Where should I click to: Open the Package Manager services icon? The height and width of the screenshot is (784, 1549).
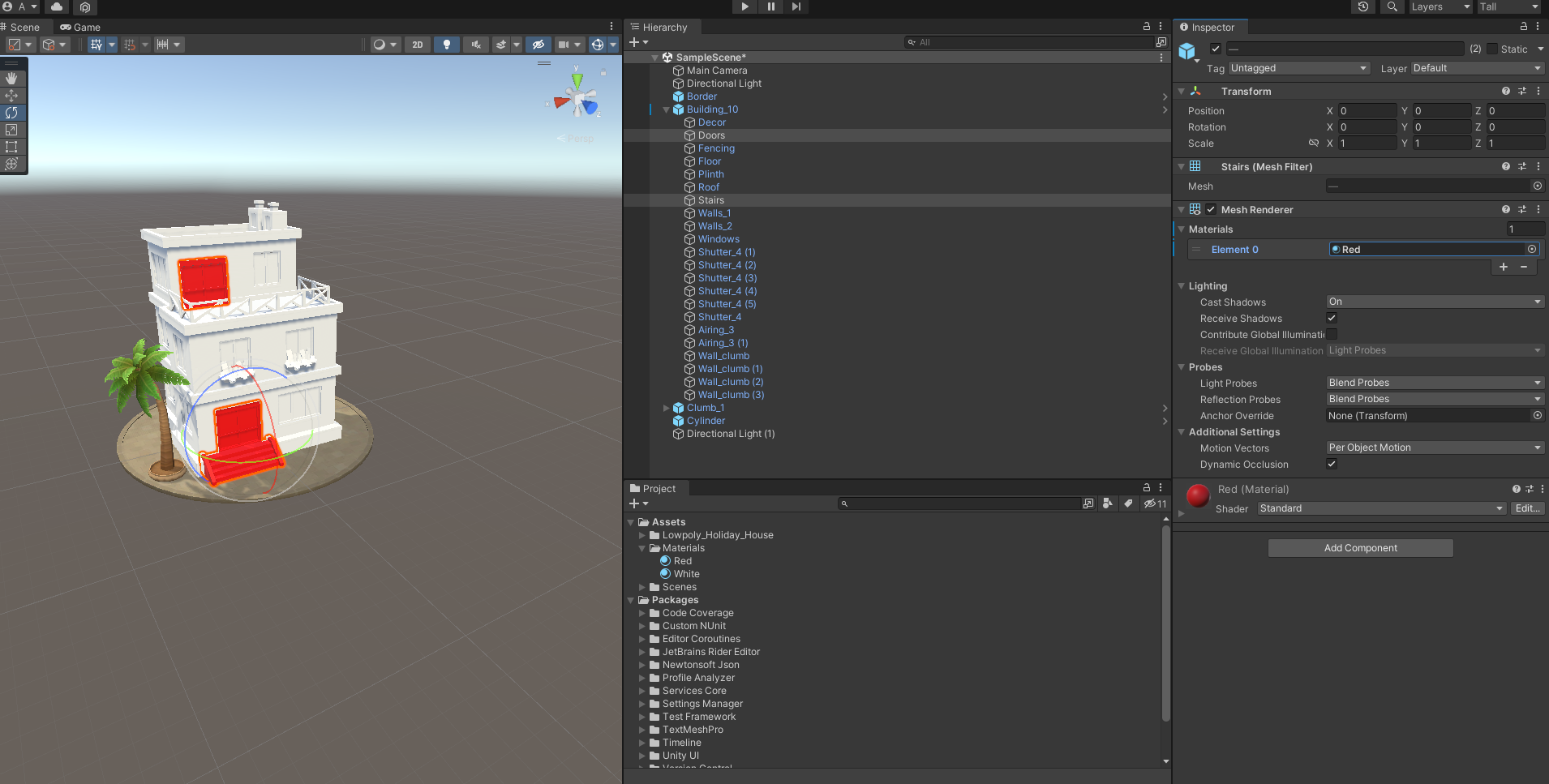point(85,7)
